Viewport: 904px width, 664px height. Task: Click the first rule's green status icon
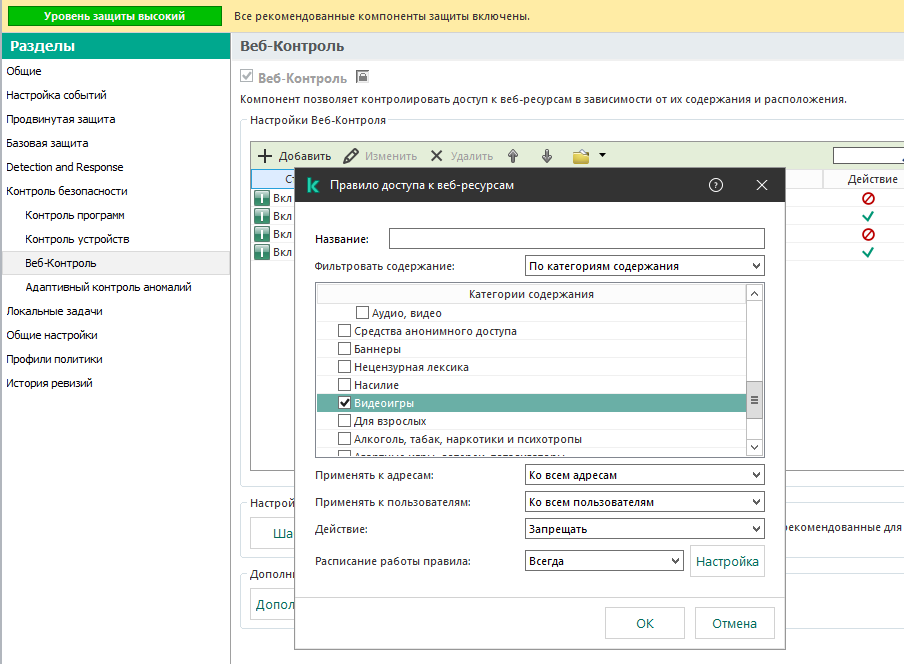click(x=262, y=198)
